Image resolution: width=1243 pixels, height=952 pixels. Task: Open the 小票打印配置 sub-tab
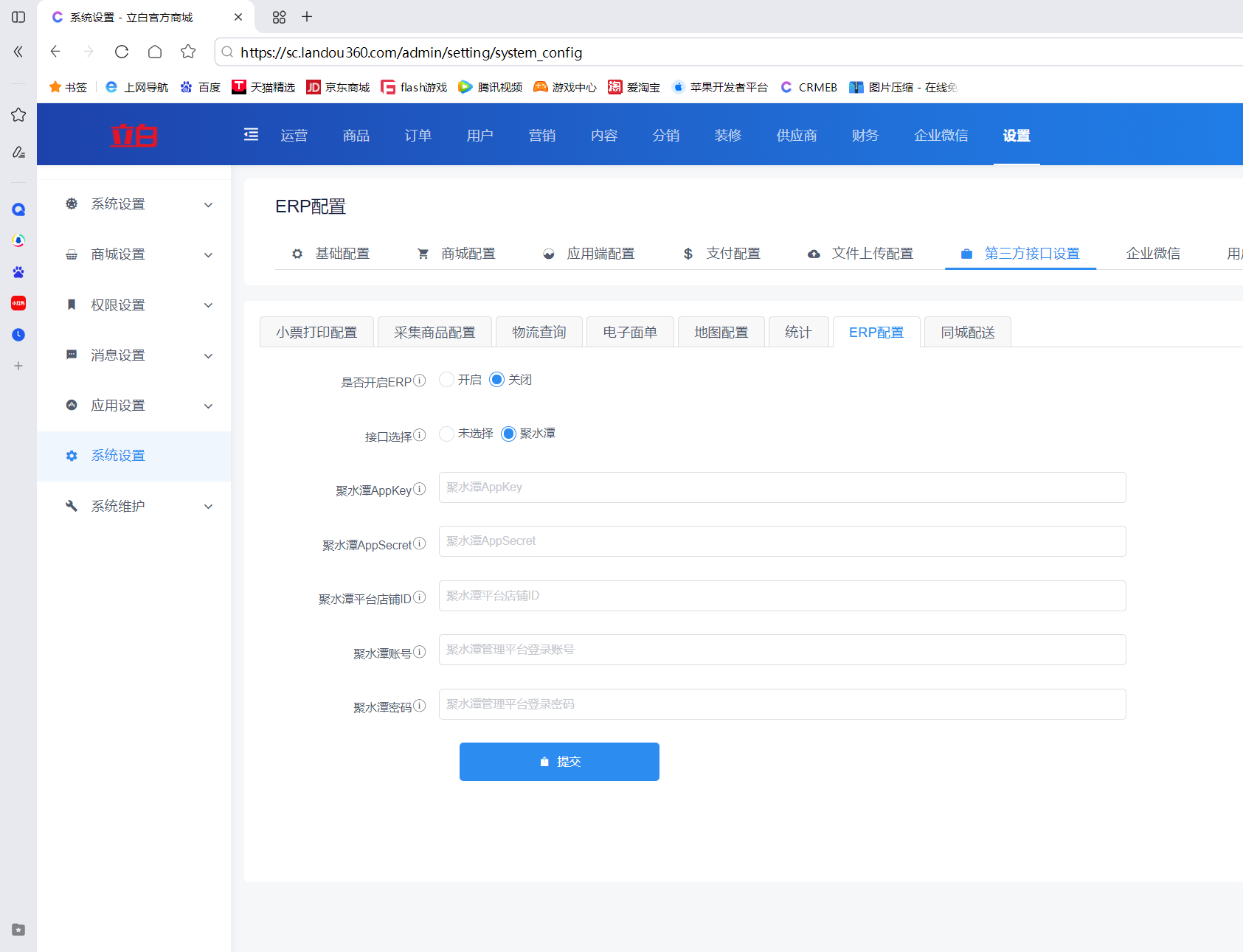coord(316,332)
